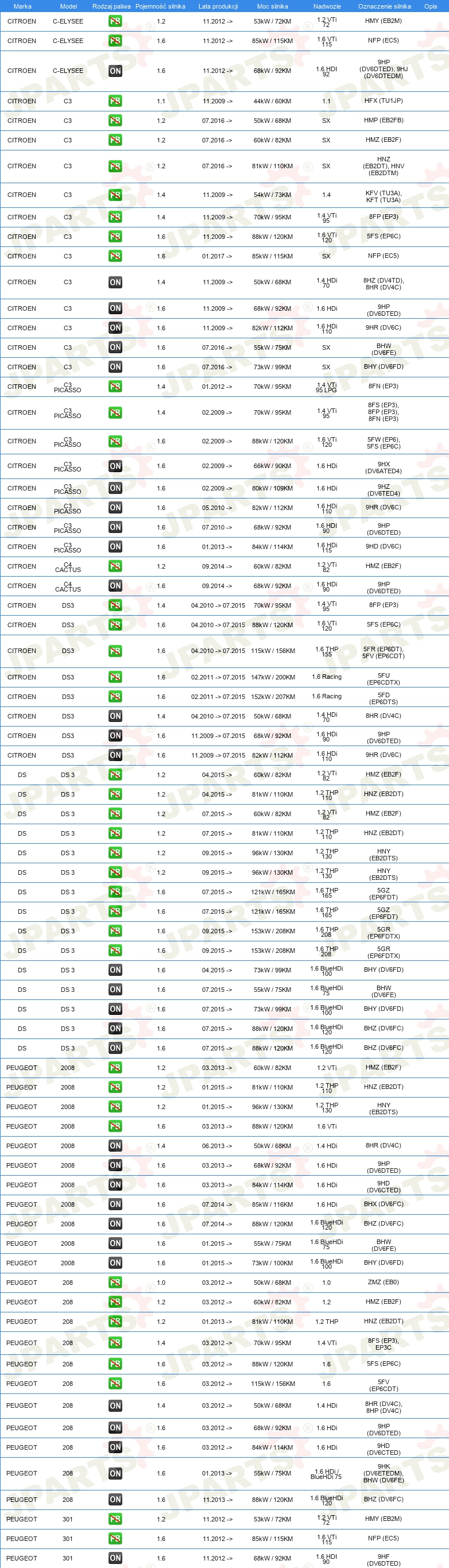Select the engine code 'HMP (EB2FB)'
The image size is (449, 1568).
(x=384, y=121)
